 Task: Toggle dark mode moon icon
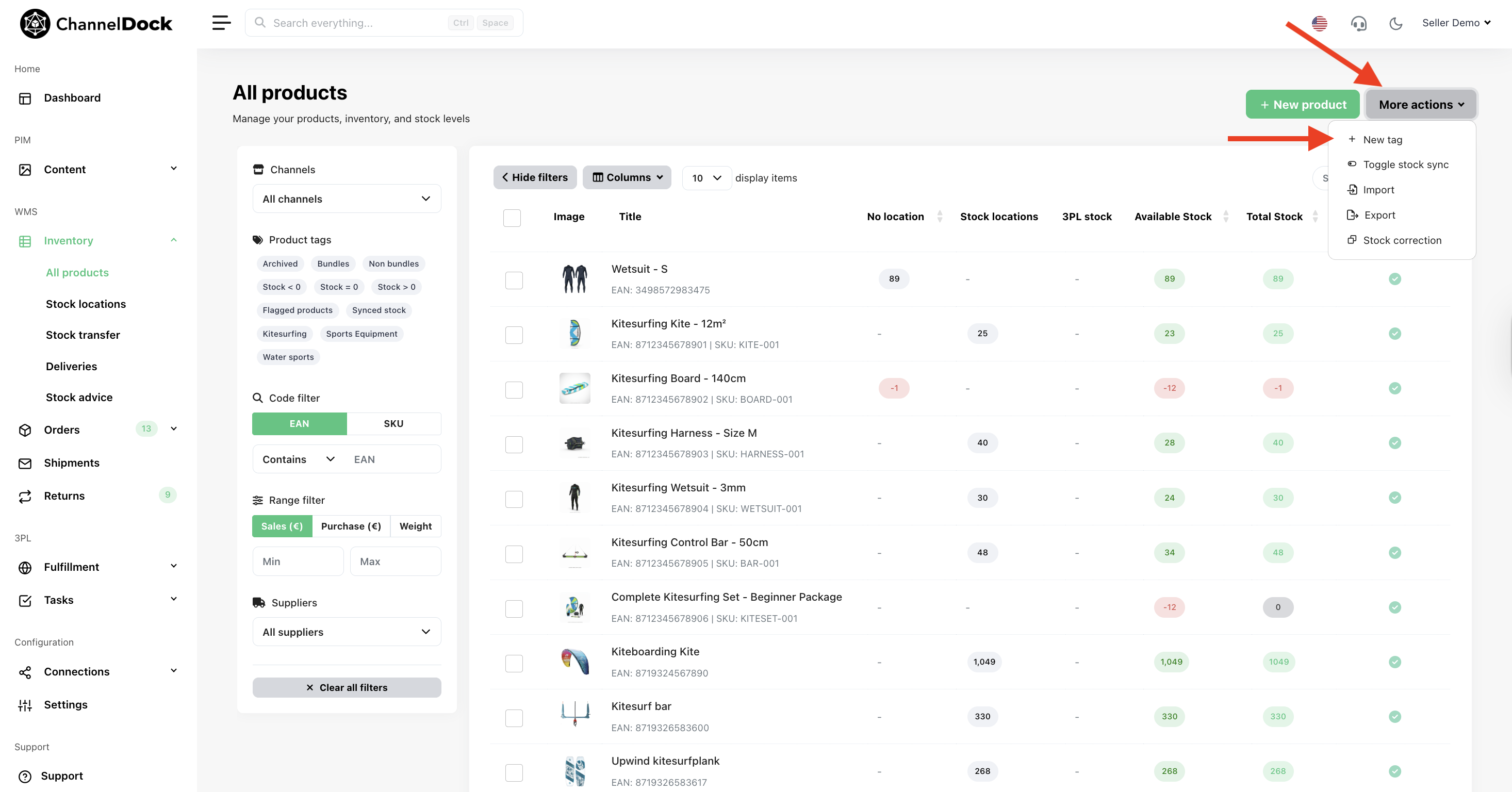[x=1396, y=24]
